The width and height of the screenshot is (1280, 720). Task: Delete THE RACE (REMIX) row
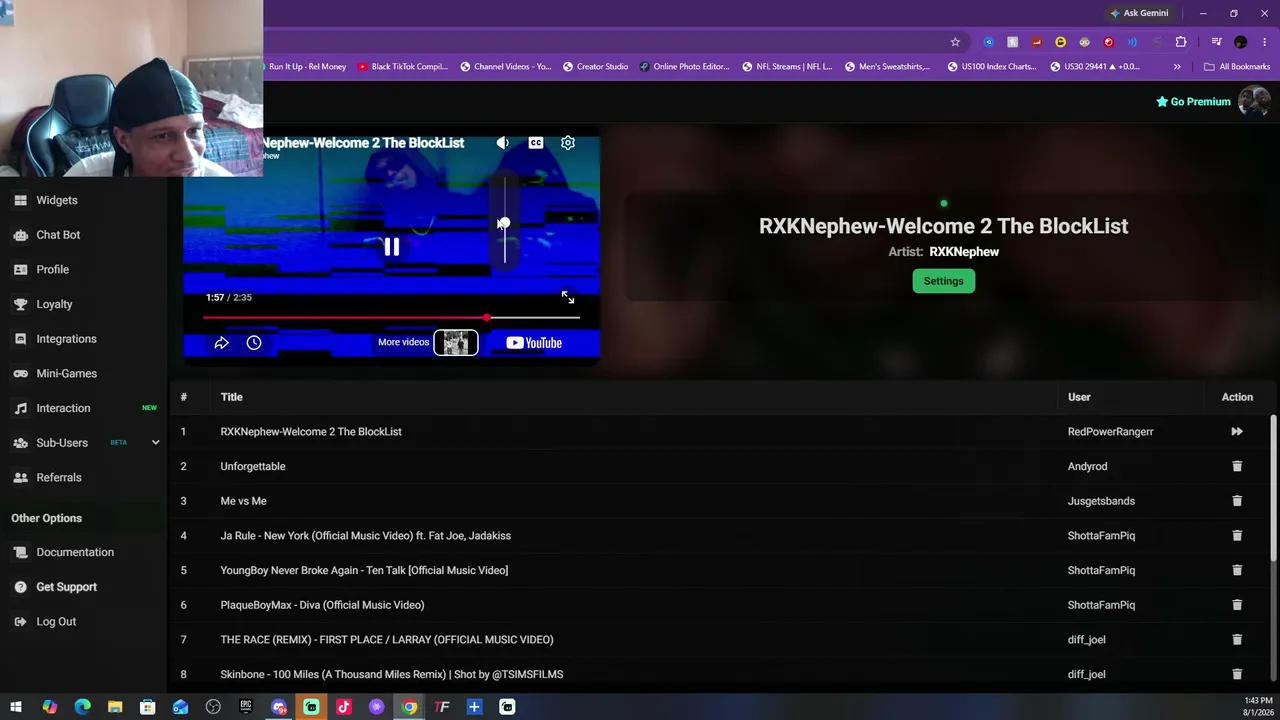[x=1237, y=640]
